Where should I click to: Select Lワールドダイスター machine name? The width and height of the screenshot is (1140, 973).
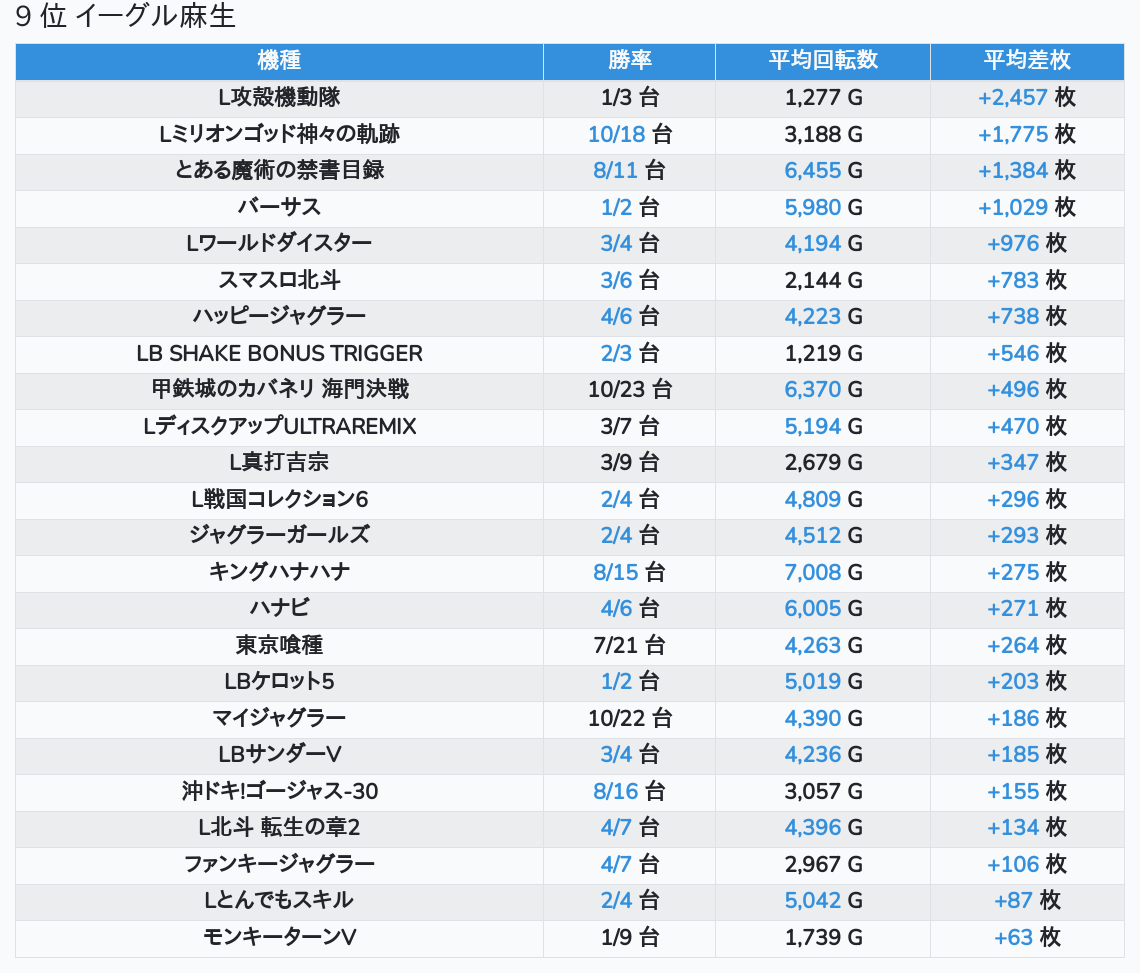point(279,244)
